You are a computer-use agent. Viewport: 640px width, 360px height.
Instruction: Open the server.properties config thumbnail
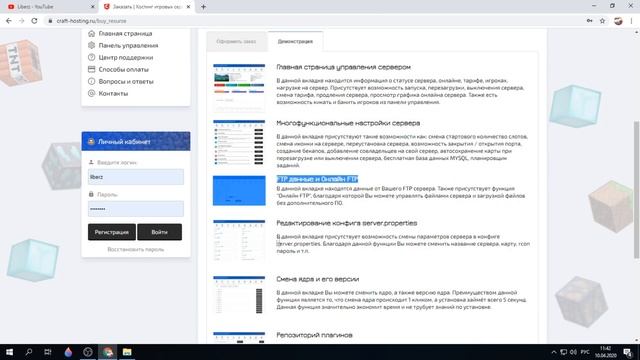point(239,241)
